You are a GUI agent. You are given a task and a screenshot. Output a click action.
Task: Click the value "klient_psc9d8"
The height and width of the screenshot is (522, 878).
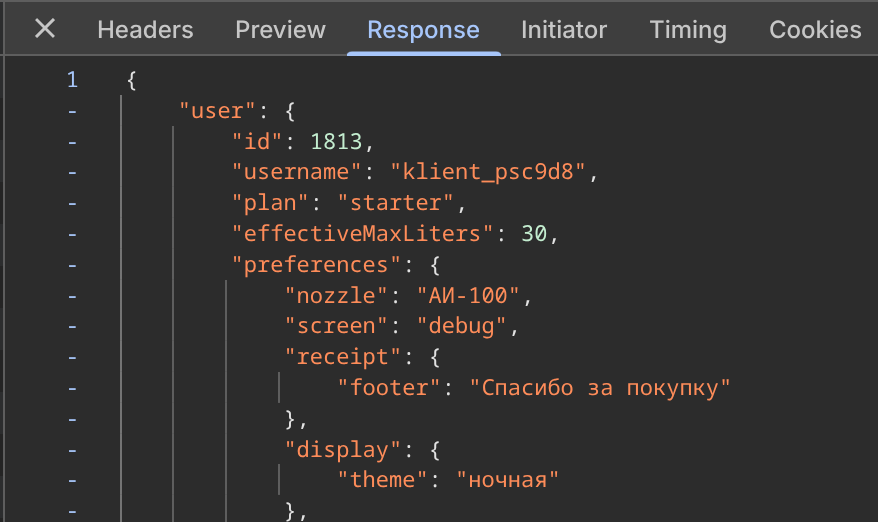pos(488,172)
